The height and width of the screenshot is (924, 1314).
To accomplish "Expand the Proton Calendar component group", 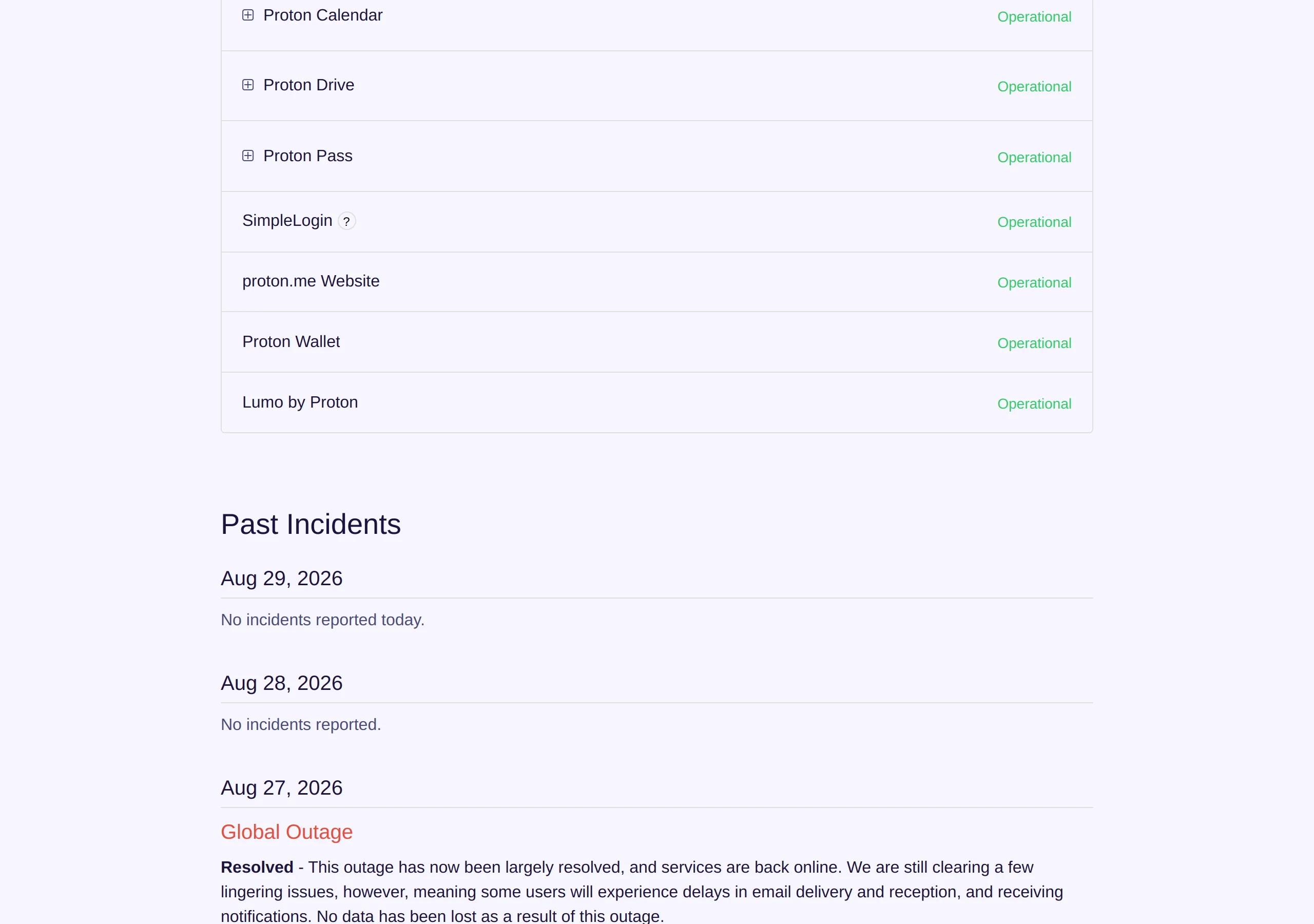I will click(248, 15).
